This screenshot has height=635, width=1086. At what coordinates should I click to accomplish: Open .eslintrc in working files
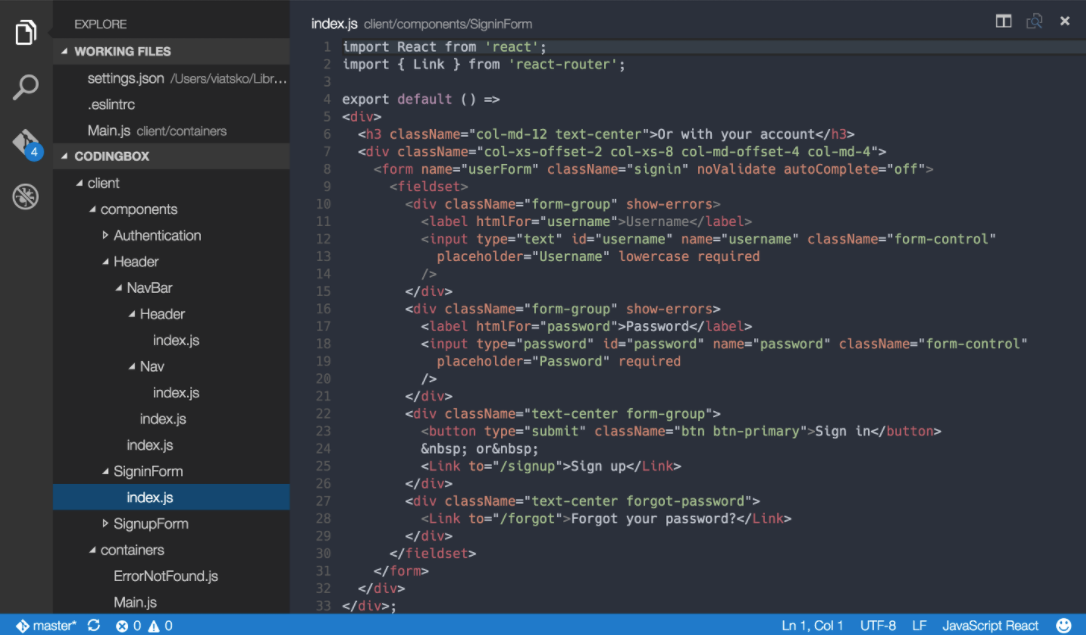point(171,105)
